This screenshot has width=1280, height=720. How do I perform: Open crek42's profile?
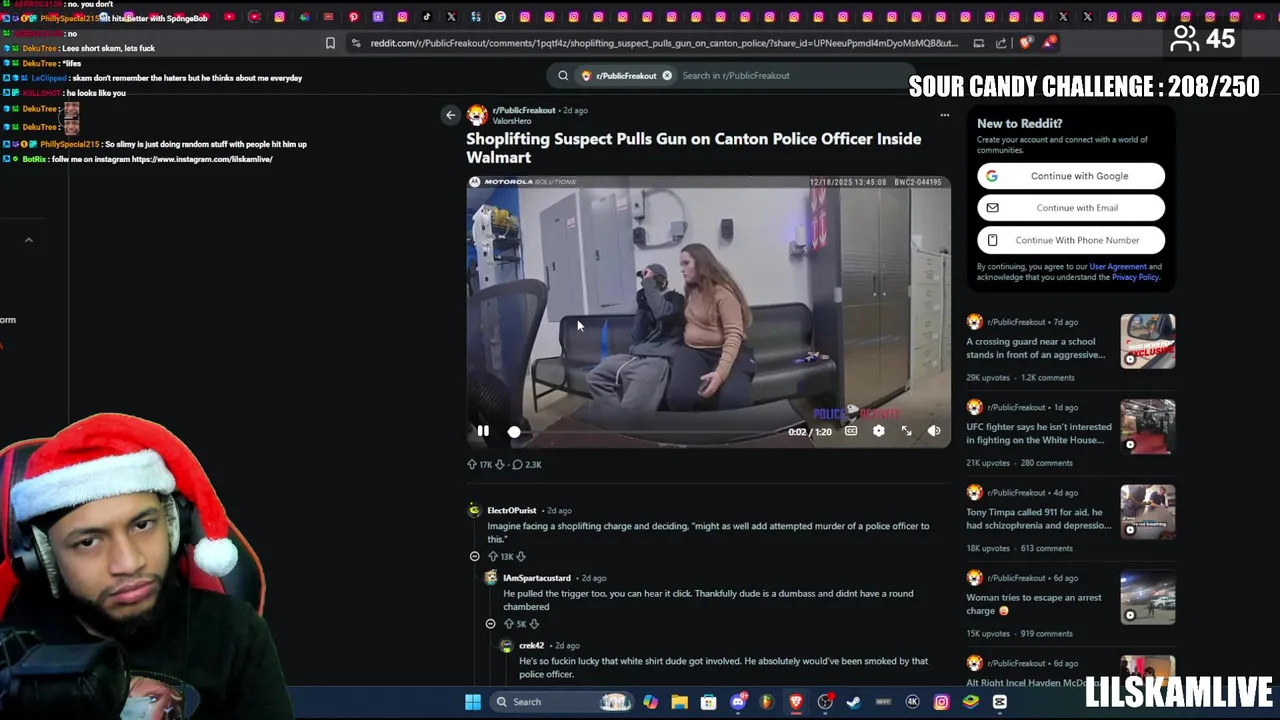[x=531, y=646]
